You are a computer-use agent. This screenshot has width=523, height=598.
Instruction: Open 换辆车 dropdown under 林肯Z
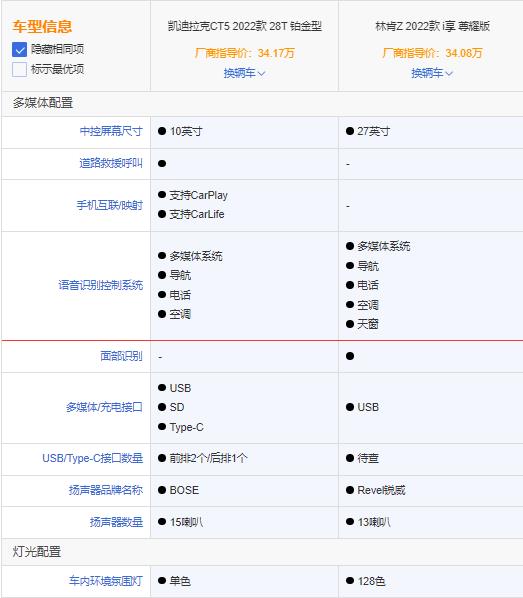[x=432, y=73]
